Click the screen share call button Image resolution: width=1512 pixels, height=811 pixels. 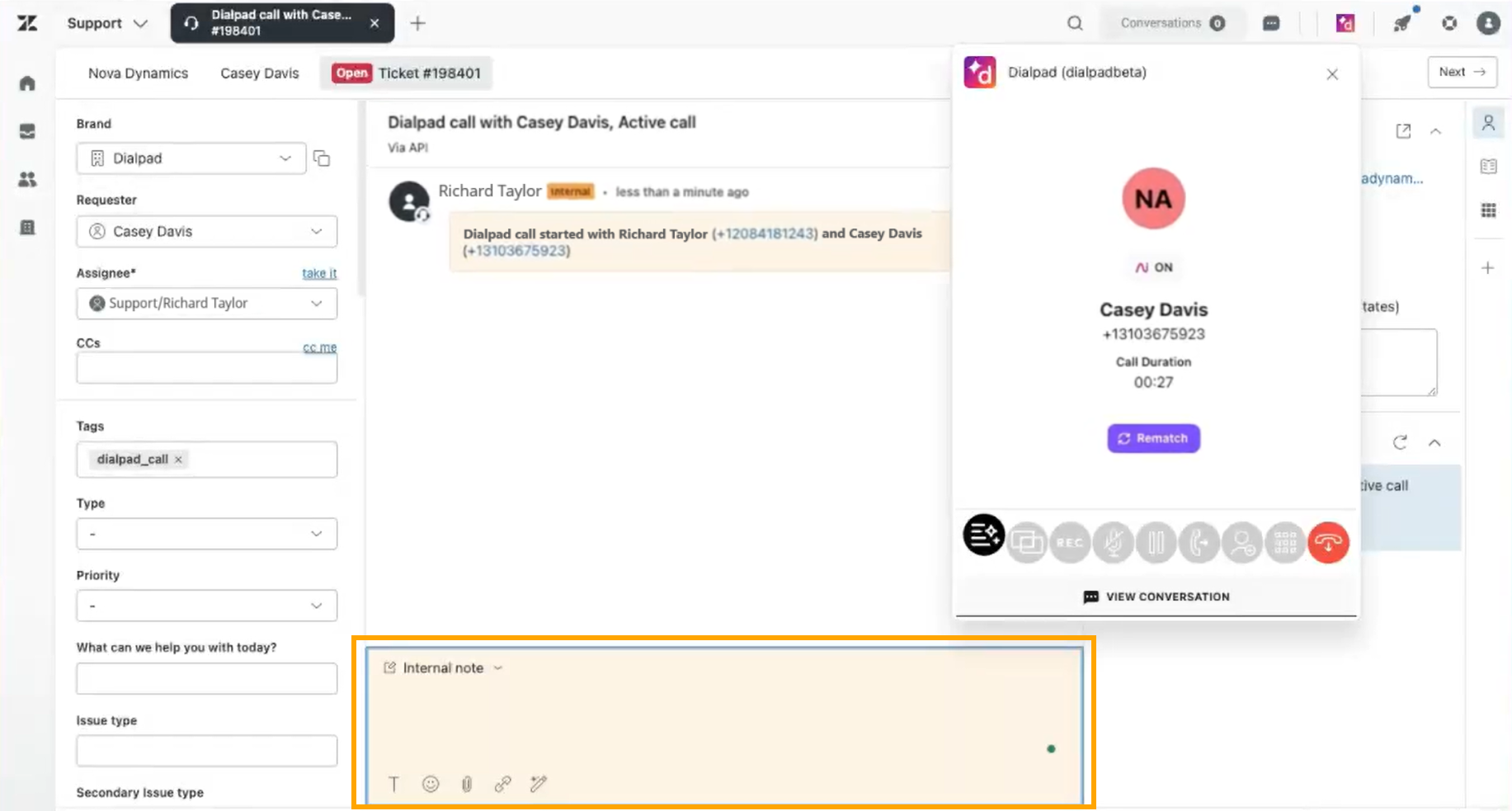pos(1027,542)
